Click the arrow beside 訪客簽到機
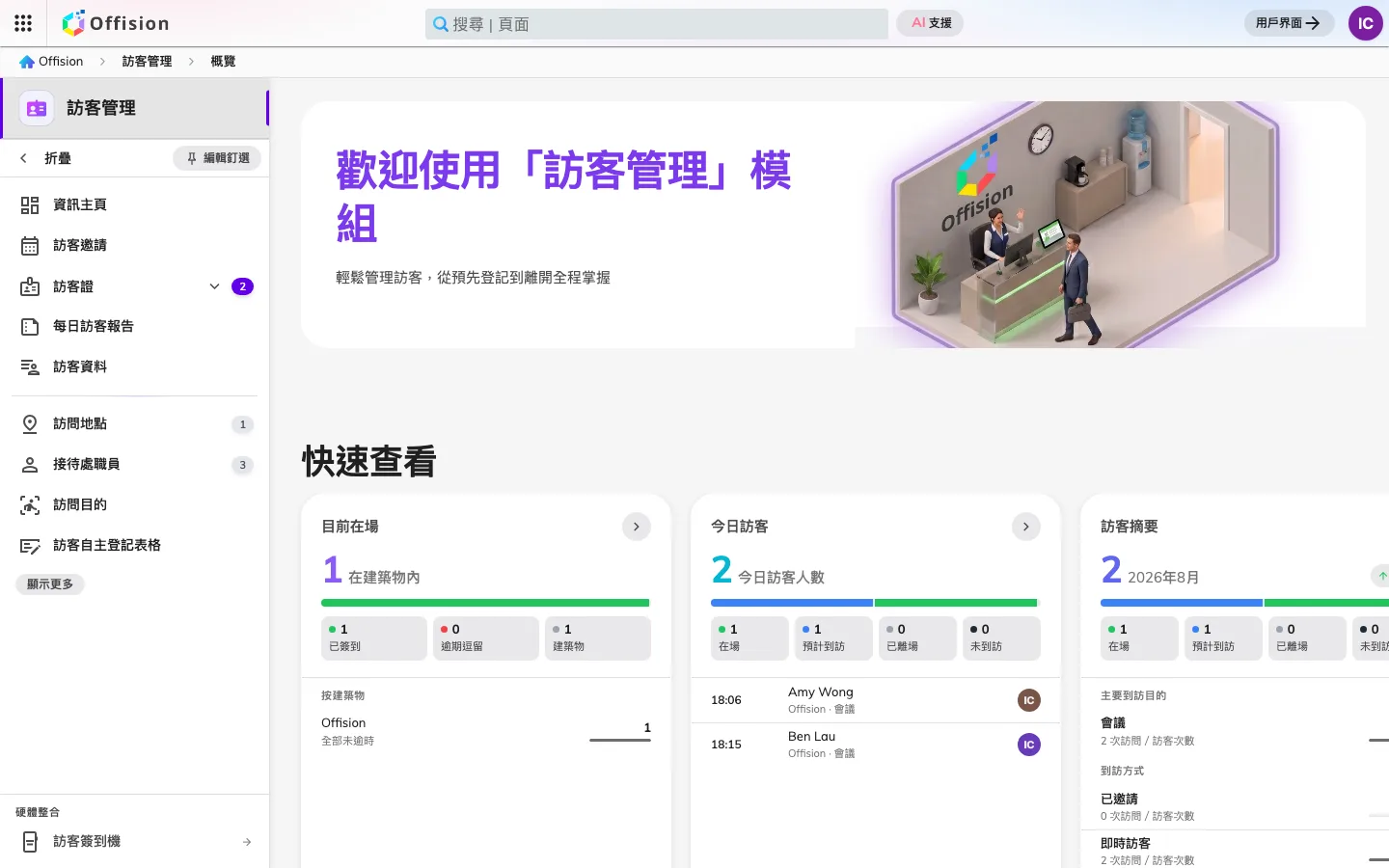Viewport: 1389px width, 868px height. [x=247, y=842]
